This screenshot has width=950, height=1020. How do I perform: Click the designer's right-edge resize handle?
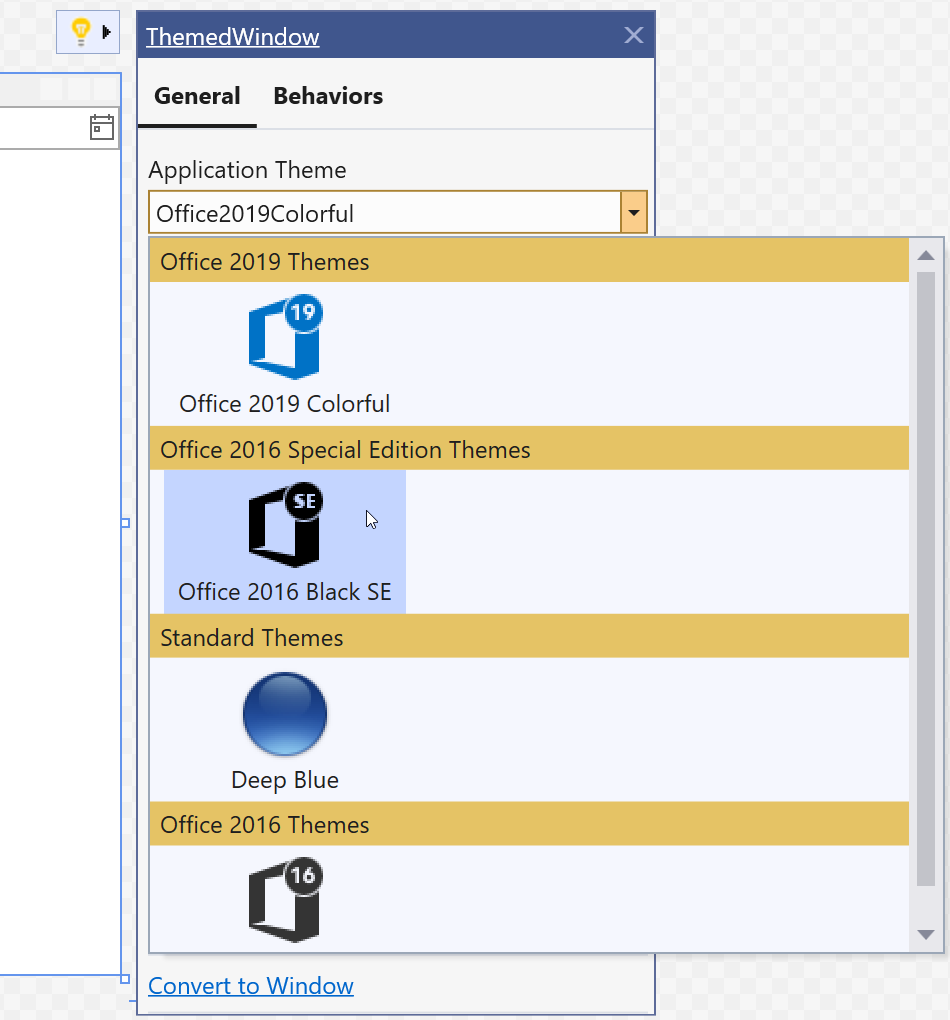pos(125,523)
